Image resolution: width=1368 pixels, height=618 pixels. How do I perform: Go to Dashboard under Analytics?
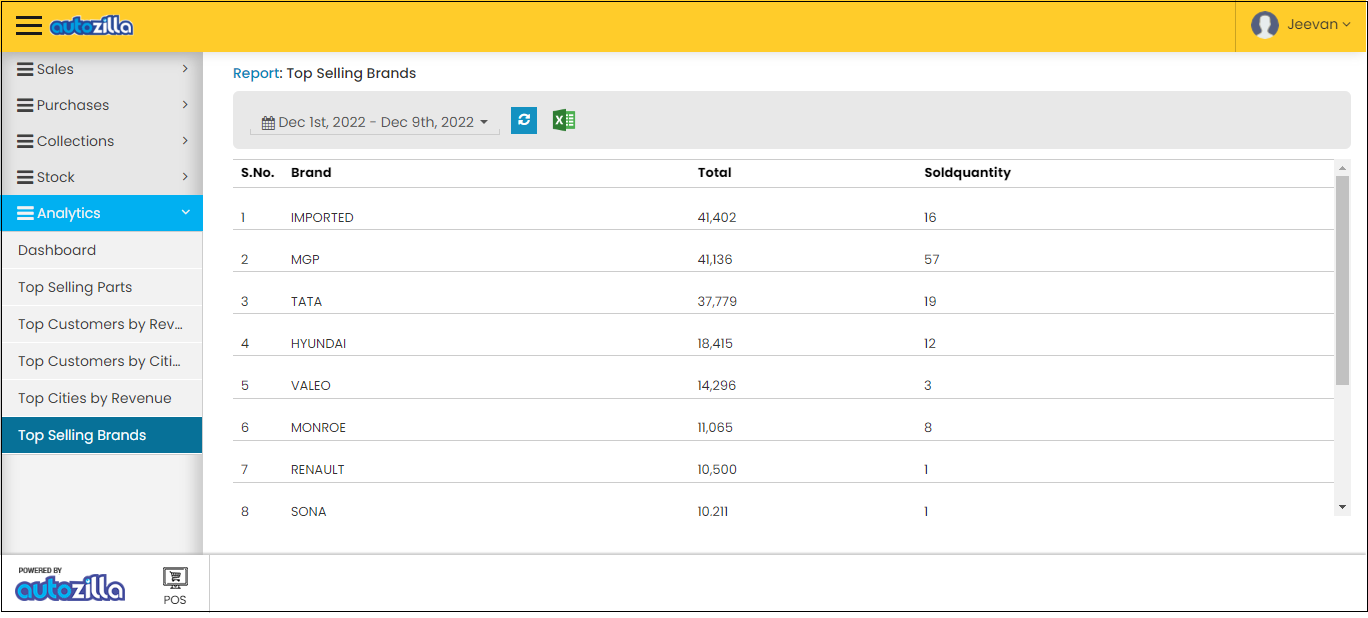click(x=102, y=250)
